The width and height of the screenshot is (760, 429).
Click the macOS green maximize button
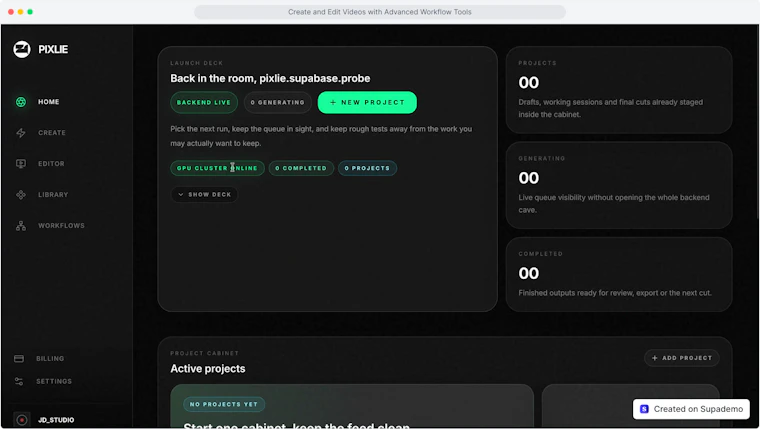coord(30,12)
